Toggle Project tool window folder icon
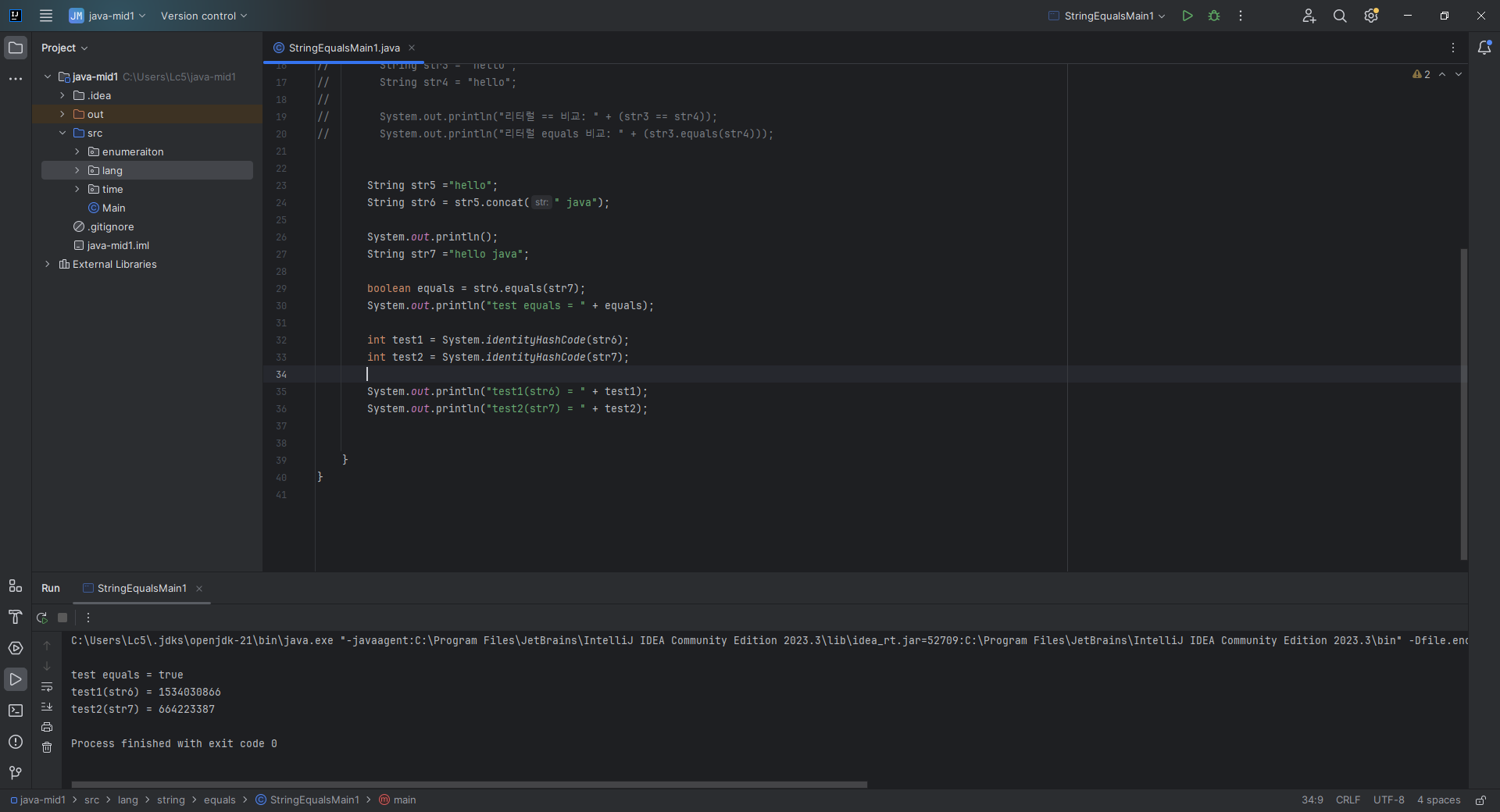 (x=16, y=48)
